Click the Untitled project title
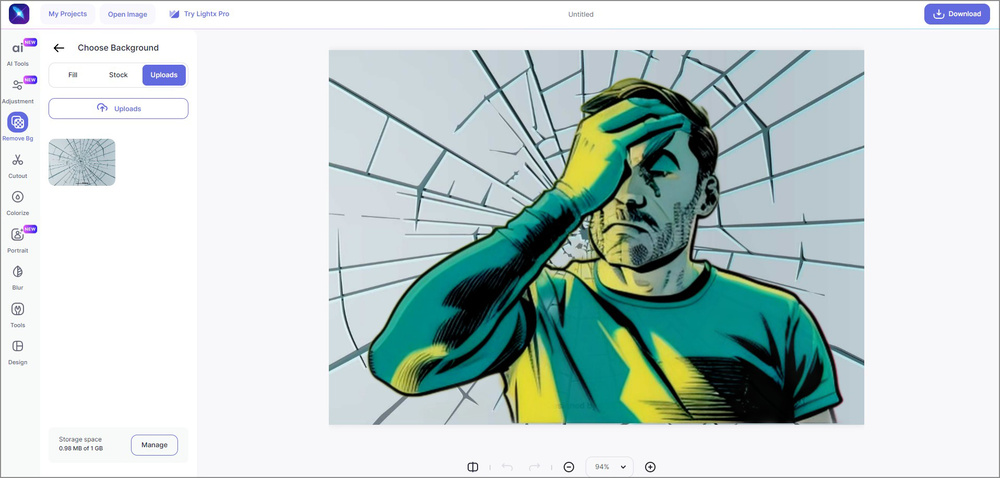The width and height of the screenshot is (1000, 478). (x=580, y=14)
